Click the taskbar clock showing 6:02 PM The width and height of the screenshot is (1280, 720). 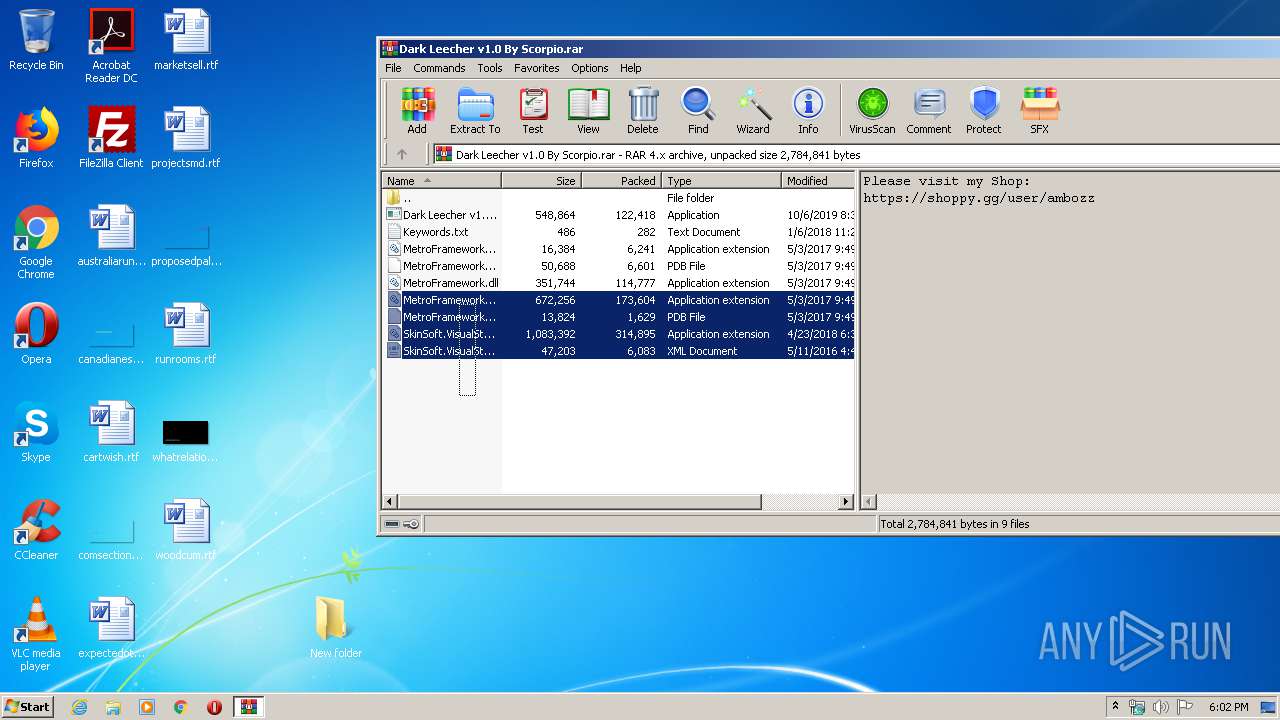pyautogui.click(x=1228, y=707)
